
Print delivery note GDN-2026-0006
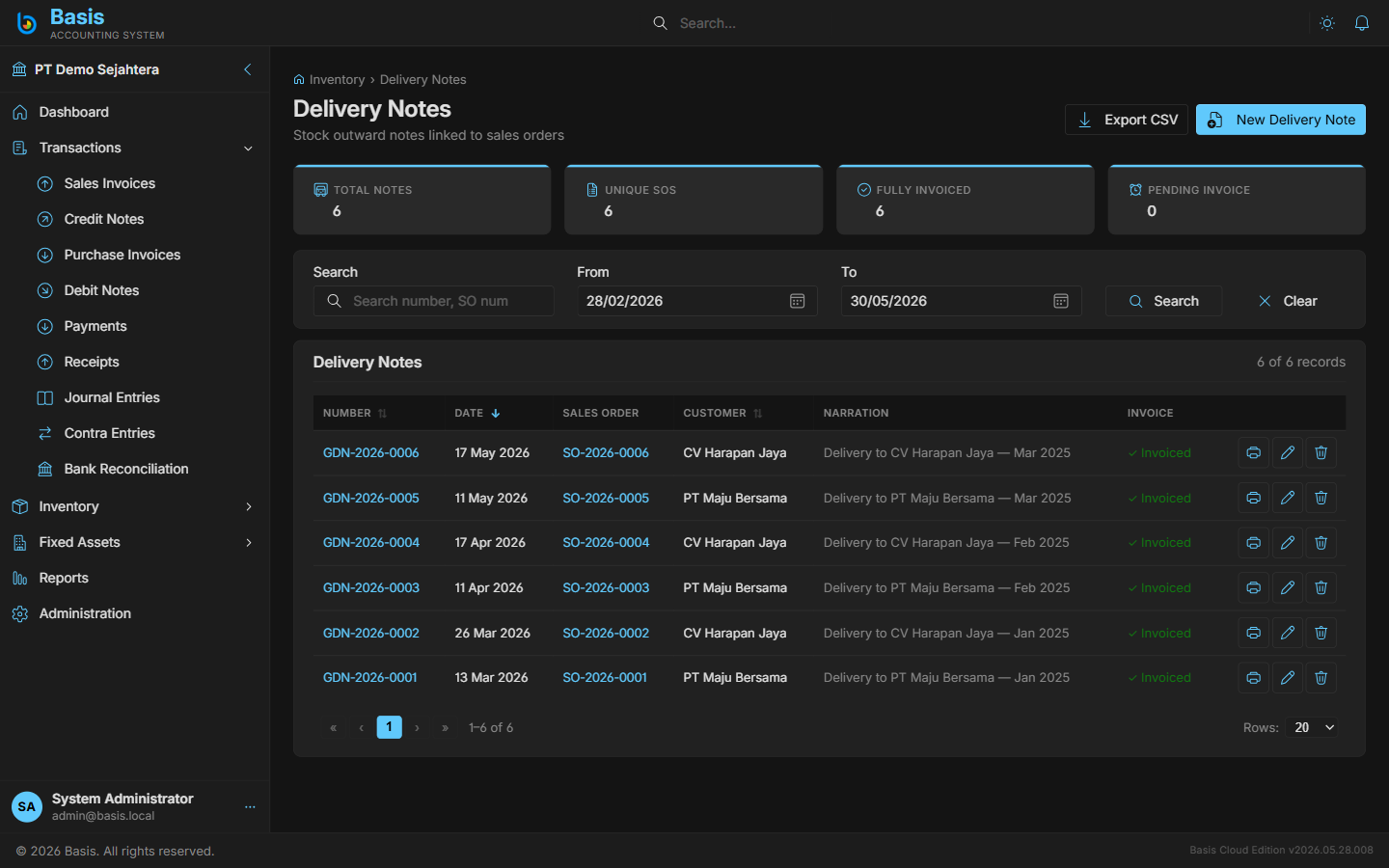click(x=1253, y=452)
